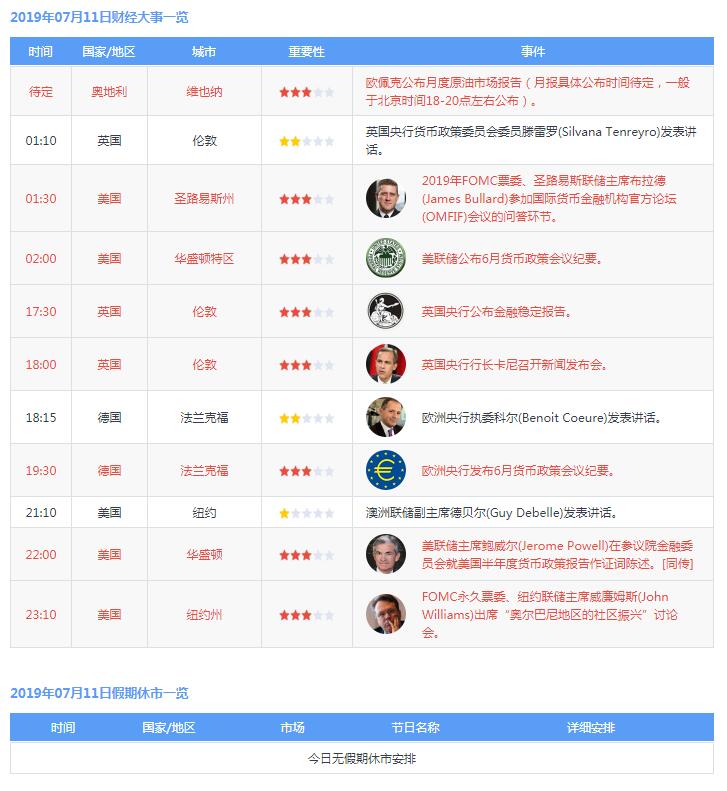Click the 21:10 time cell

click(x=41, y=513)
